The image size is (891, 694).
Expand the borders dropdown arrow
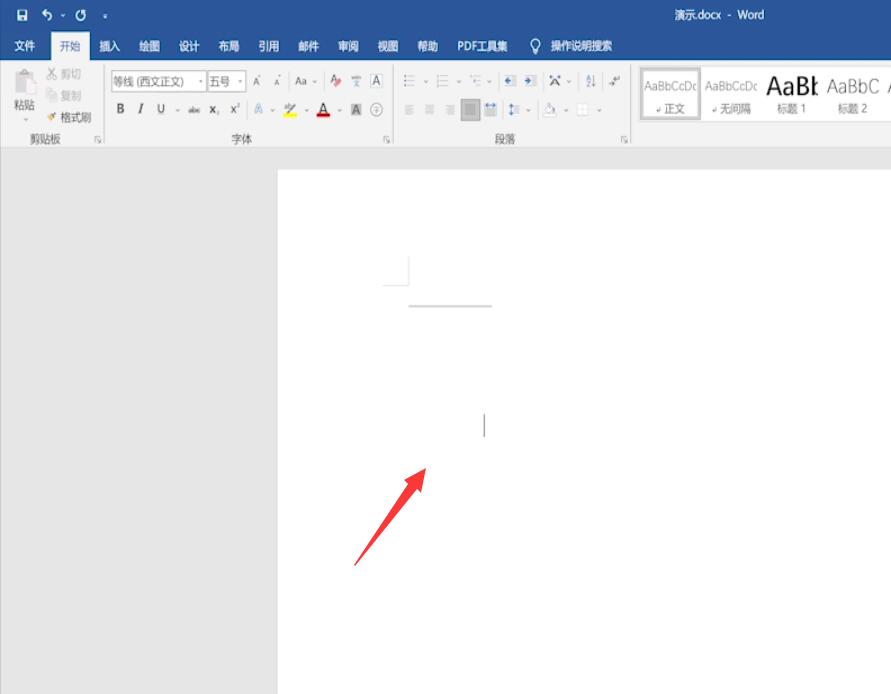(599, 110)
